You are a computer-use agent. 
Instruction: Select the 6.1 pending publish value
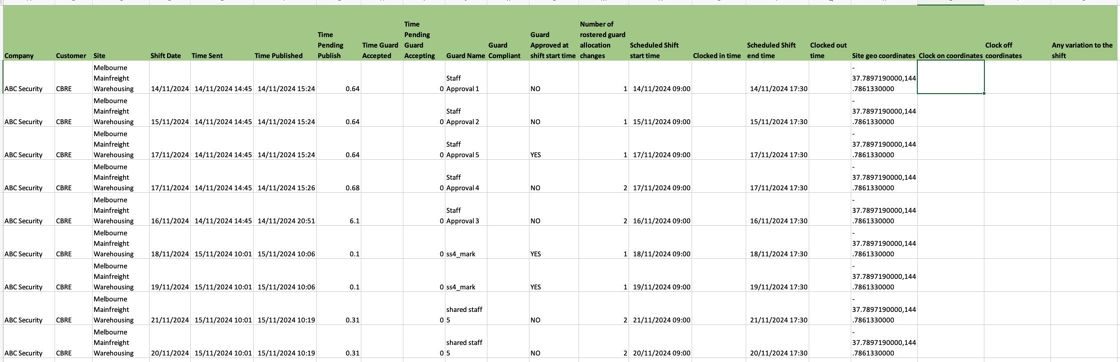coord(339,210)
